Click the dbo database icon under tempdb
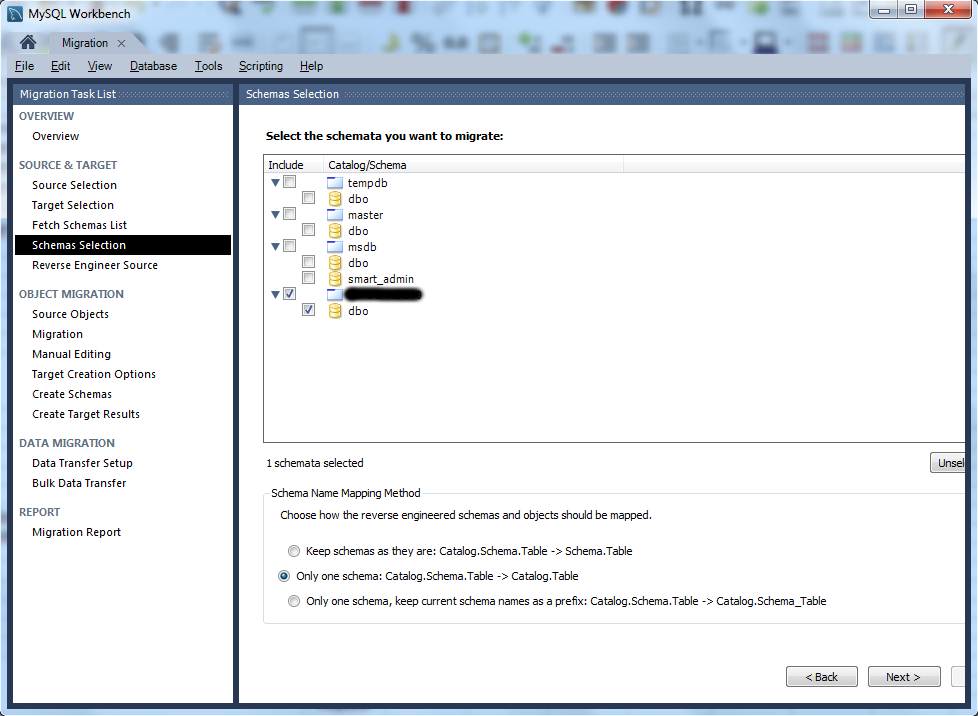 pos(335,198)
